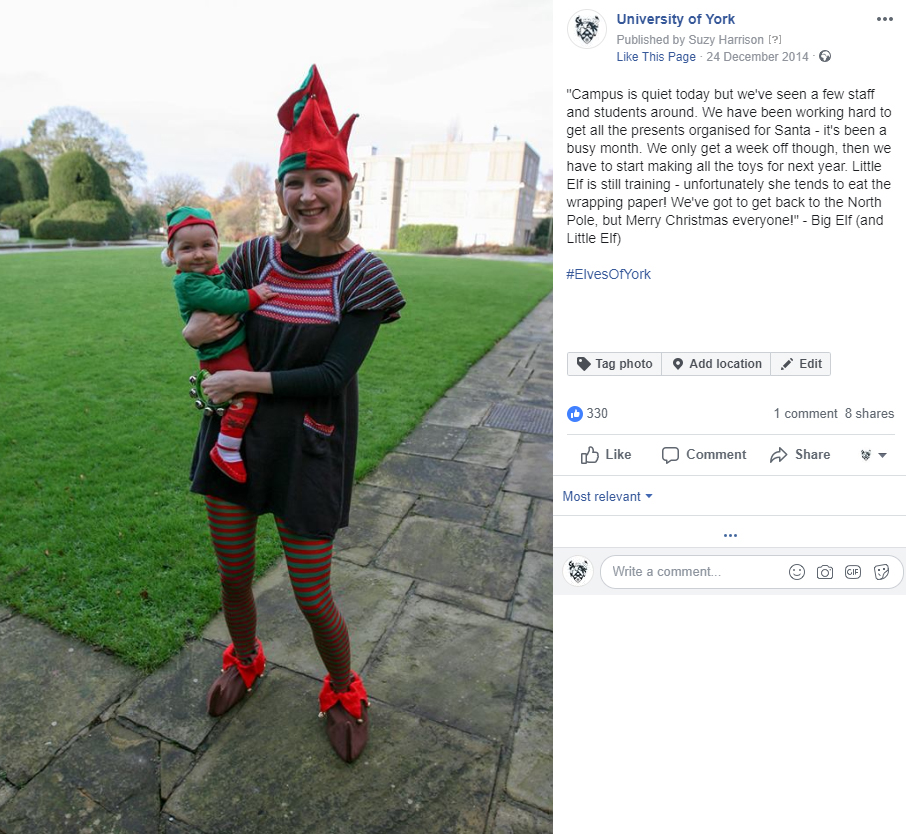This screenshot has width=906, height=834.
Task: Expand the Most relevant comment sorting
Action: 607,496
